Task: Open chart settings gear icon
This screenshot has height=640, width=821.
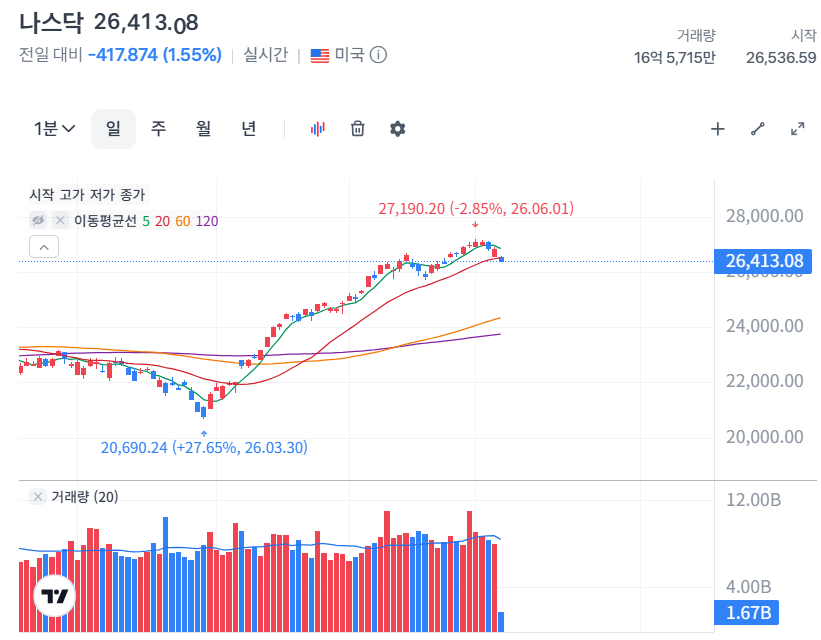Action: coord(397,129)
